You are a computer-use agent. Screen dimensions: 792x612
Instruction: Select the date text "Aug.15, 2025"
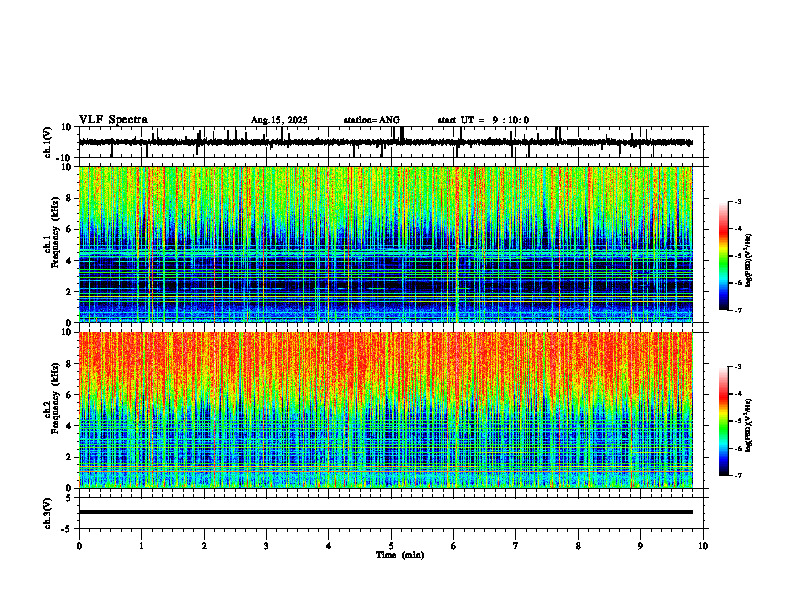(x=279, y=120)
